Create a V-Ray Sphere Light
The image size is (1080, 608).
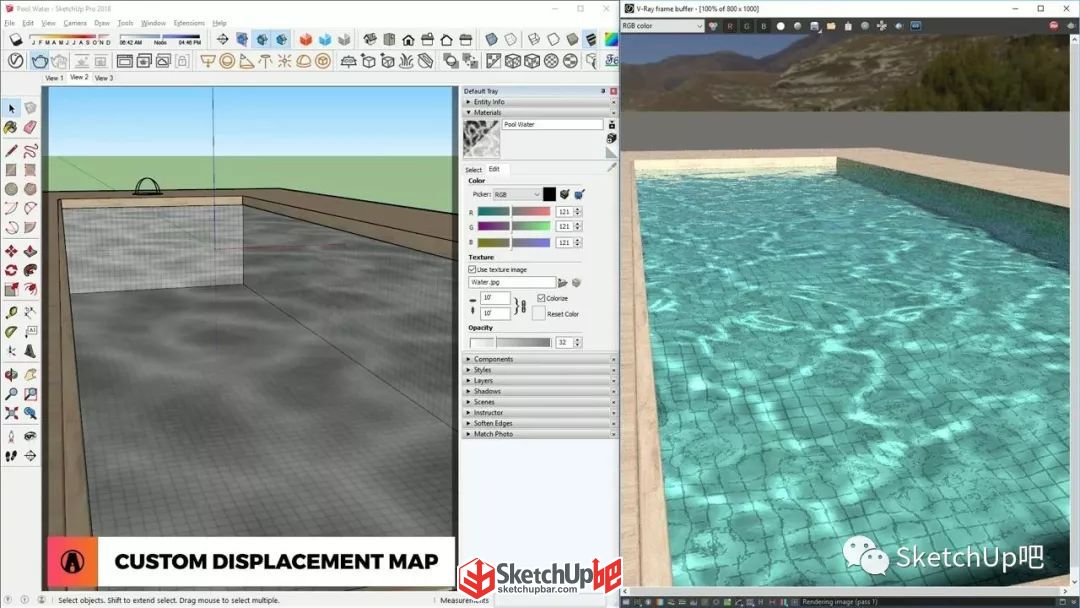coord(227,61)
